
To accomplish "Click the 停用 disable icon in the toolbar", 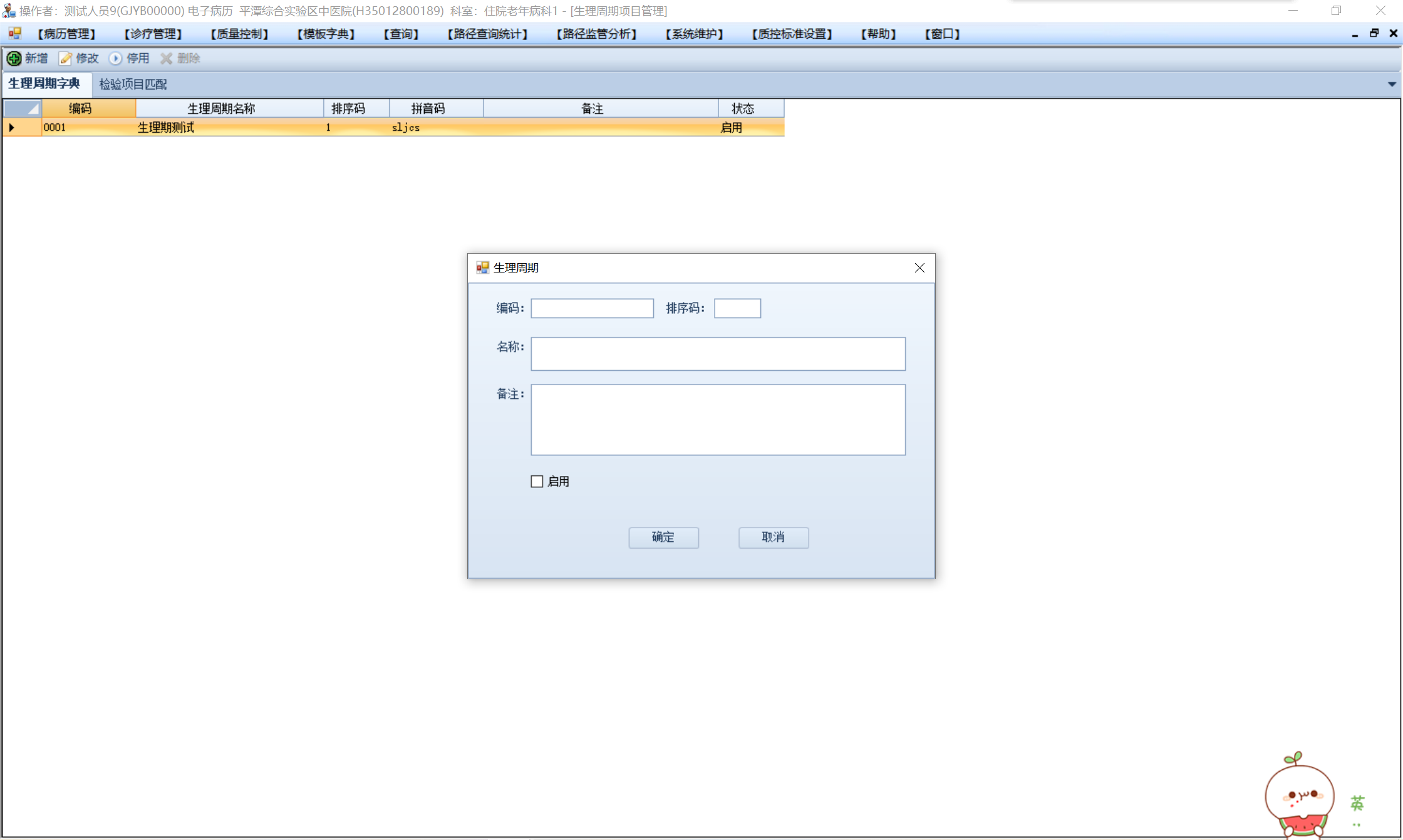I will tap(116, 58).
